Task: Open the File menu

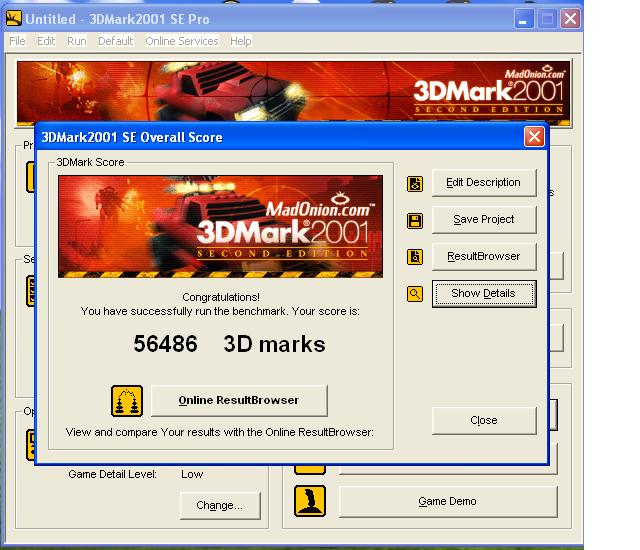Action: pyautogui.click(x=17, y=41)
